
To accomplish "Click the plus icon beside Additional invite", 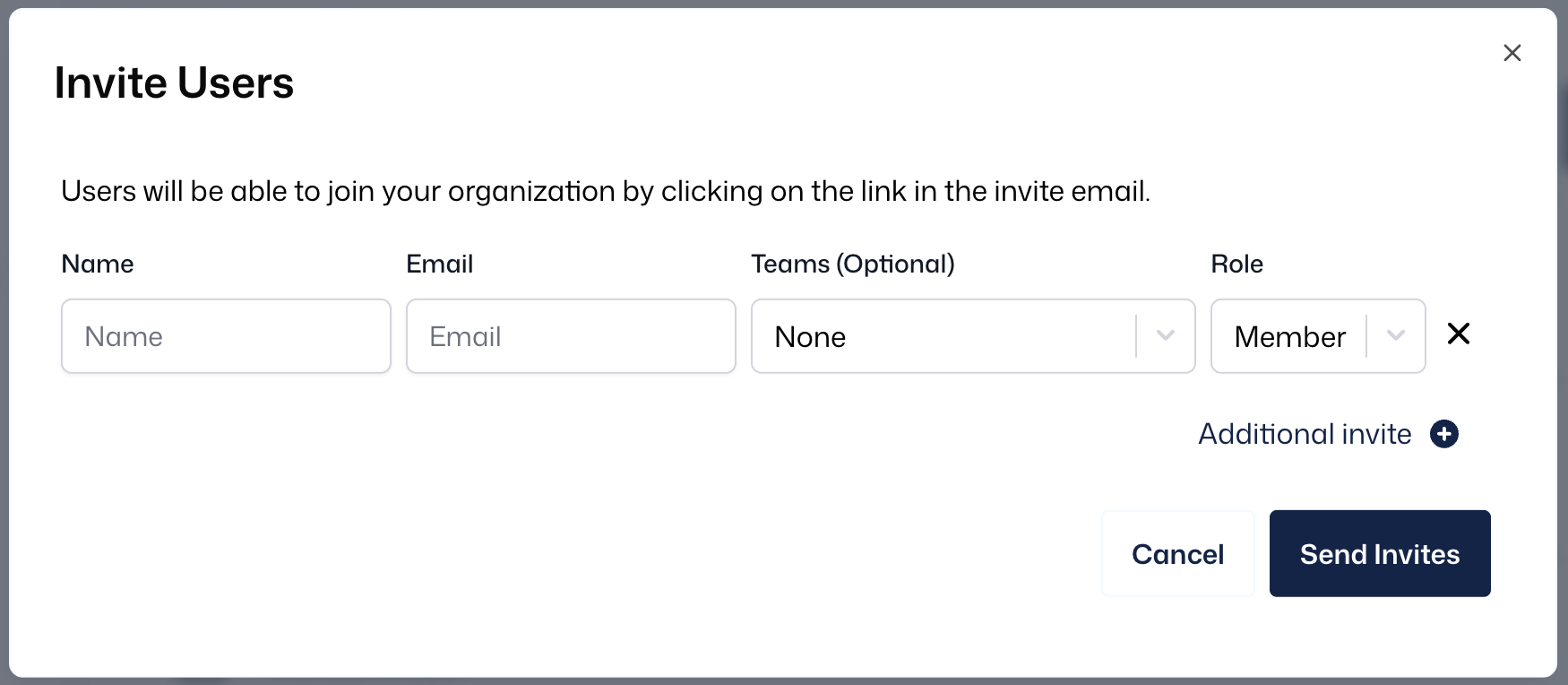I will click(x=1444, y=434).
